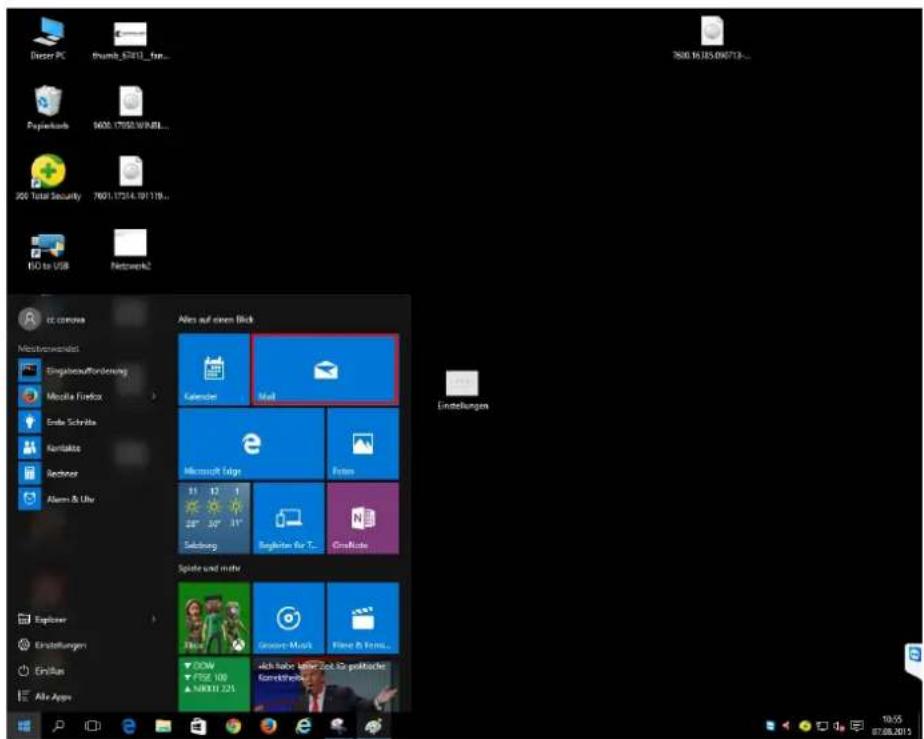Select Dieser PC desktop icon
Image resolution: width=924 pixels, height=739 pixels.
[48, 38]
